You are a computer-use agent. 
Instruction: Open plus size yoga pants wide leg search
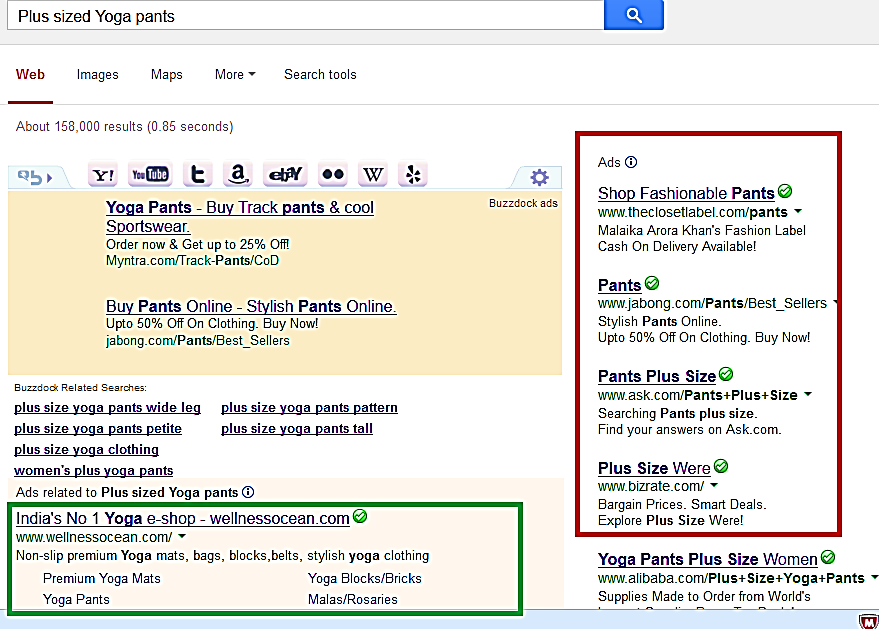(107, 408)
